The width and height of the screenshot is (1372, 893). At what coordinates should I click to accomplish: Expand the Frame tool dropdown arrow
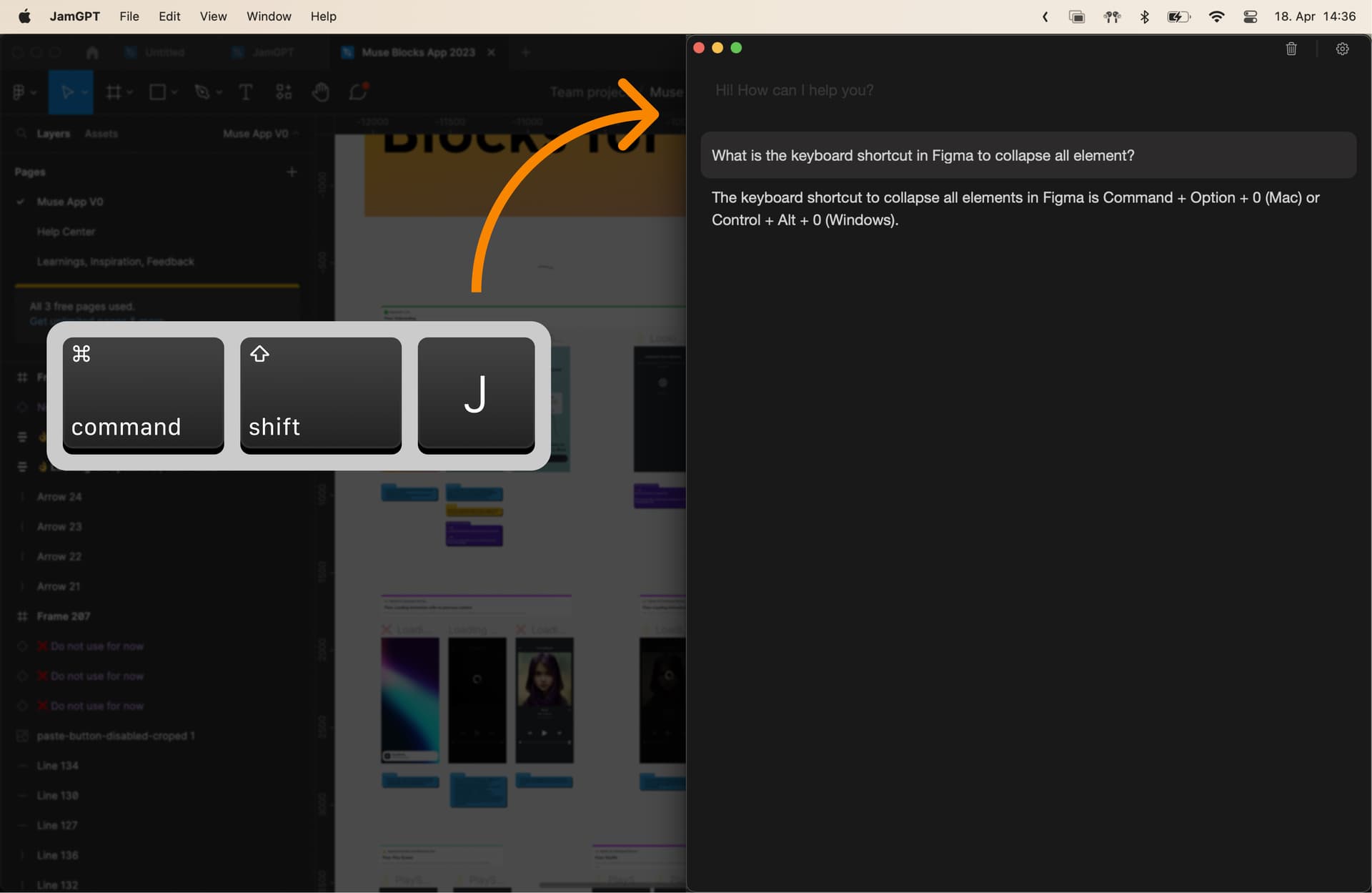[x=130, y=92]
